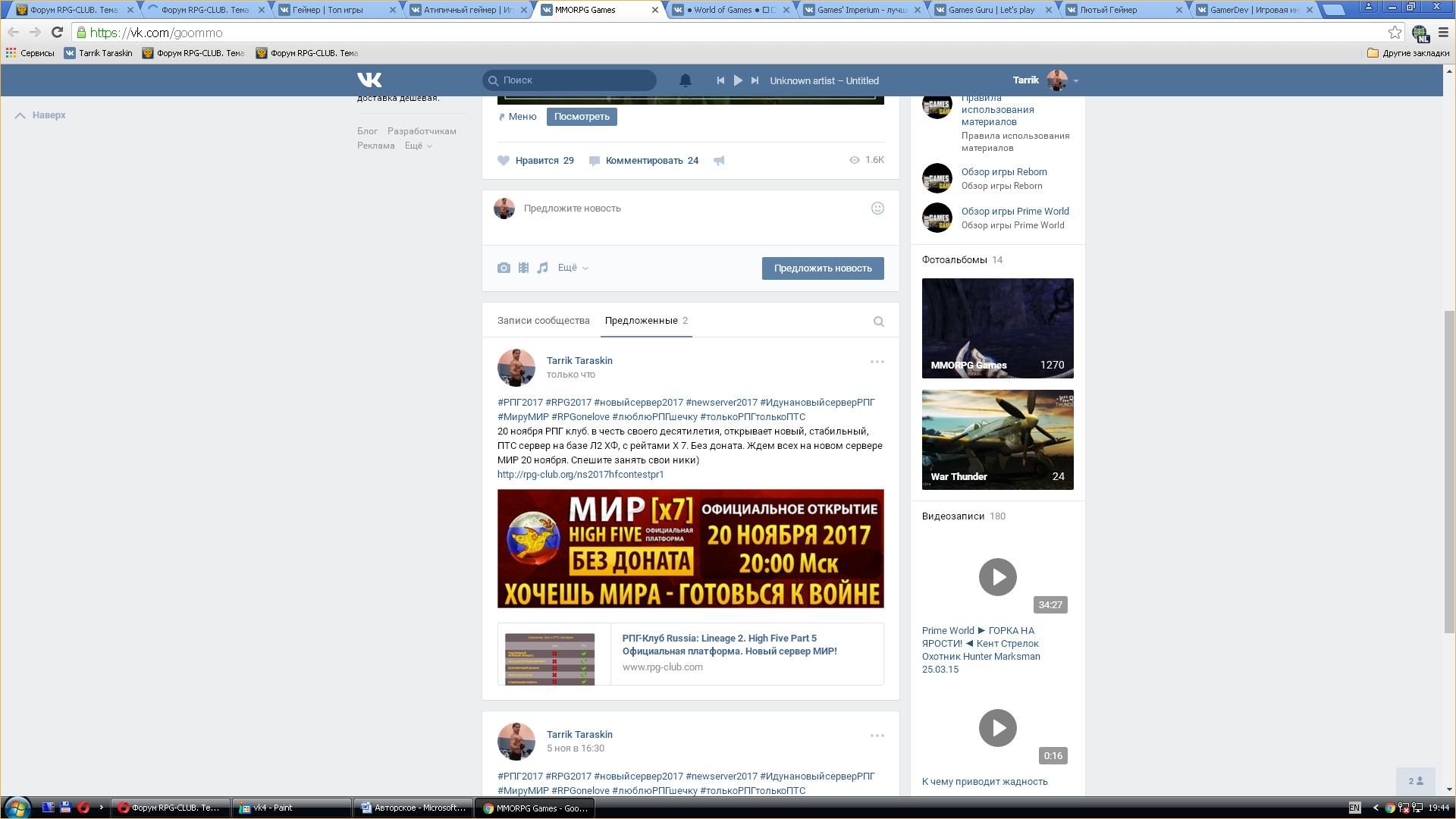Open Tarrik Taraskin bookmark

pyautogui.click(x=98, y=53)
